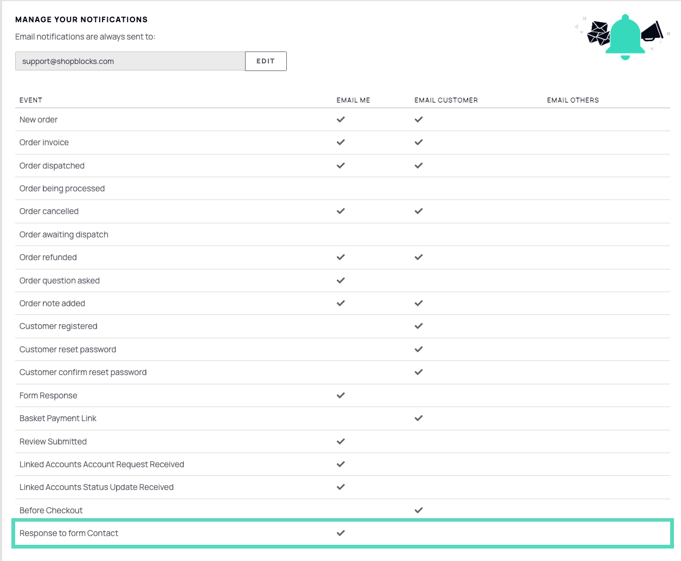
Task: Click the EDIT button for email address
Action: click(x=265, y=61)
